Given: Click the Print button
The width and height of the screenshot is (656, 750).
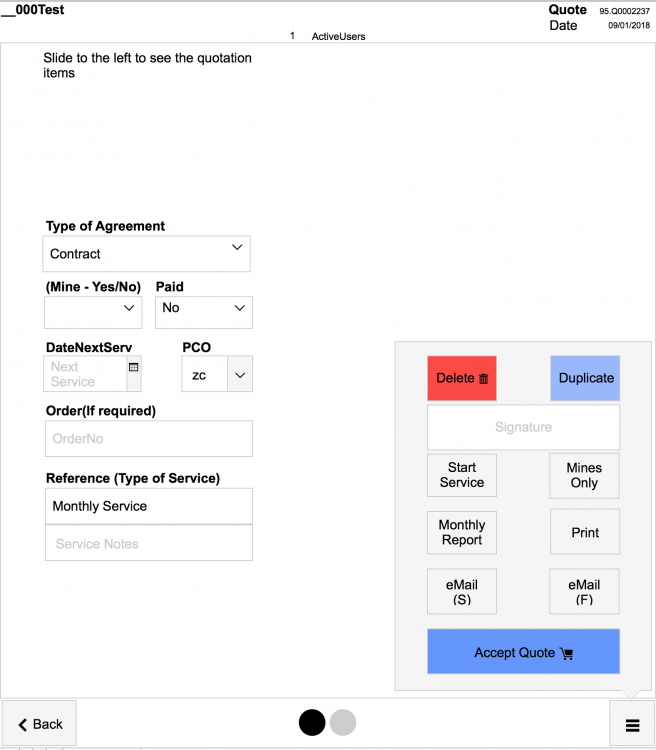Looking at the screenshot, I should pyautogui.click(x=584, y=532).
